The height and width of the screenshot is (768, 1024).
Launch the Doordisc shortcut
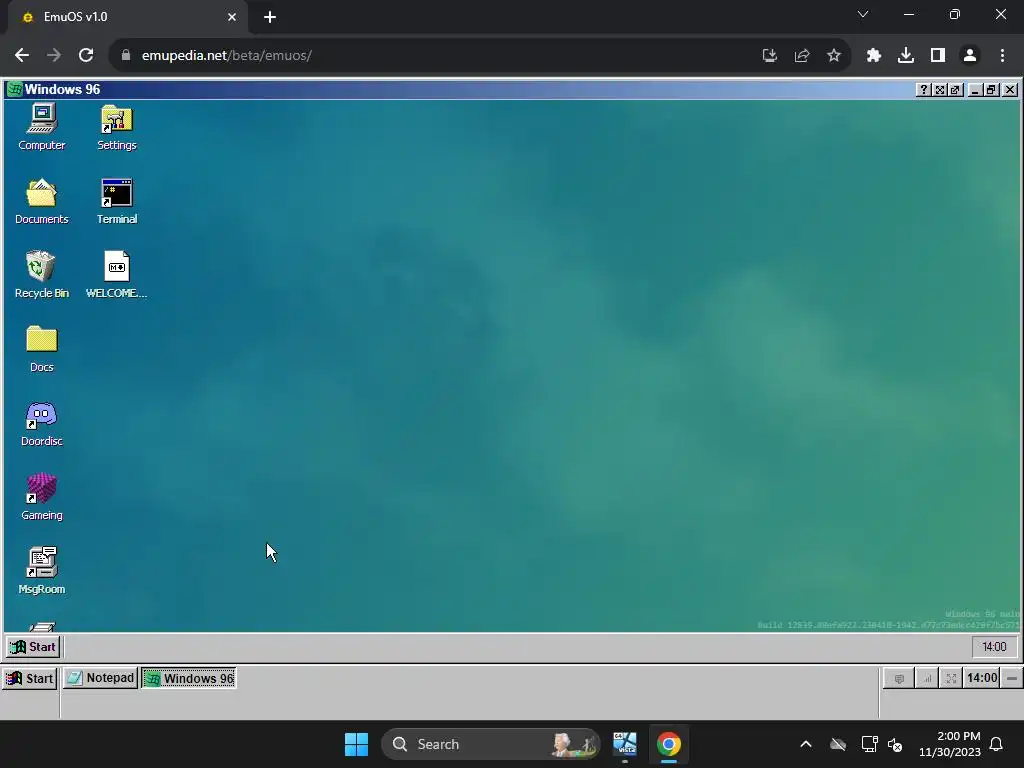pos(41,423)
